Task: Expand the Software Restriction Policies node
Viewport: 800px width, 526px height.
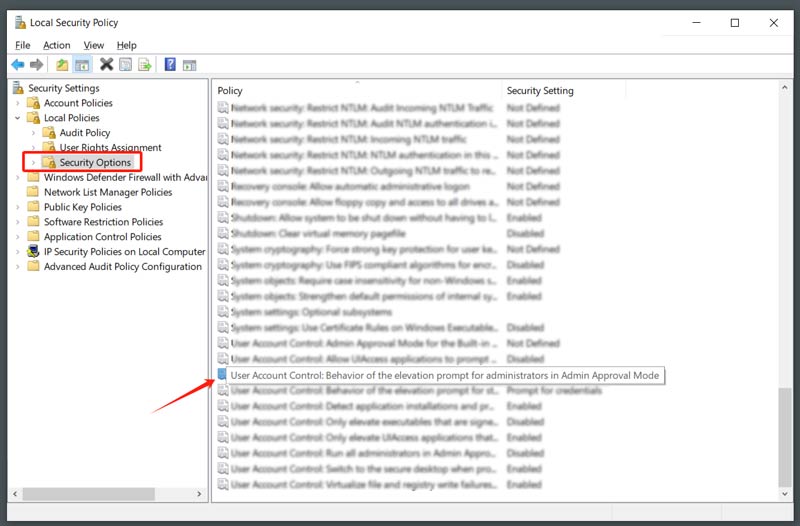Action: click(x=18, y=222)
